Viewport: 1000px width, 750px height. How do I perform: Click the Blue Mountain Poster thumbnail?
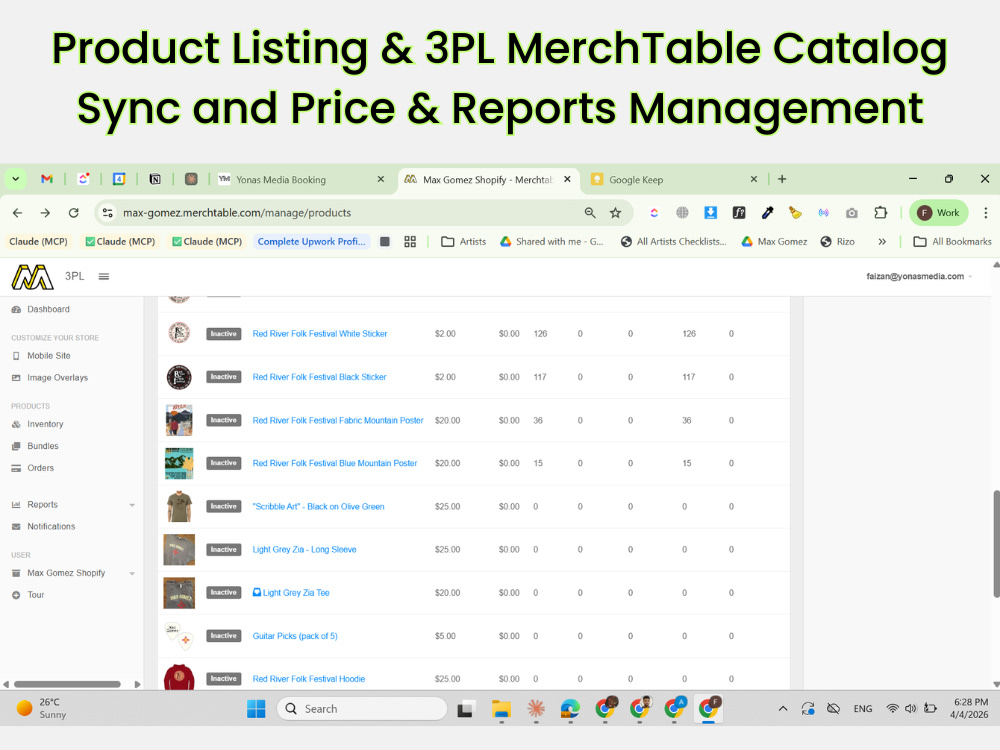[x=179, y=463]
